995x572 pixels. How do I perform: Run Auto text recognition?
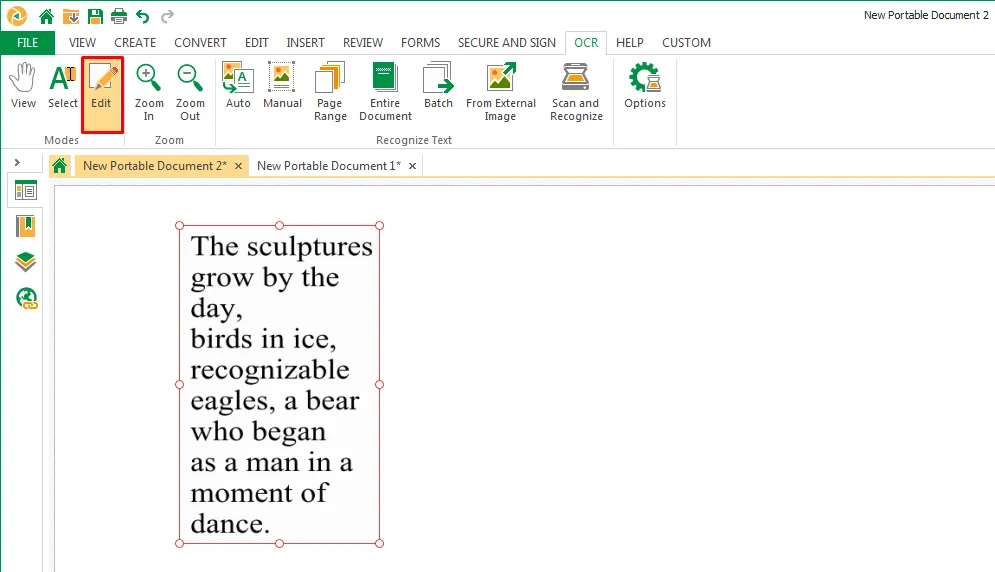[238, 86]
